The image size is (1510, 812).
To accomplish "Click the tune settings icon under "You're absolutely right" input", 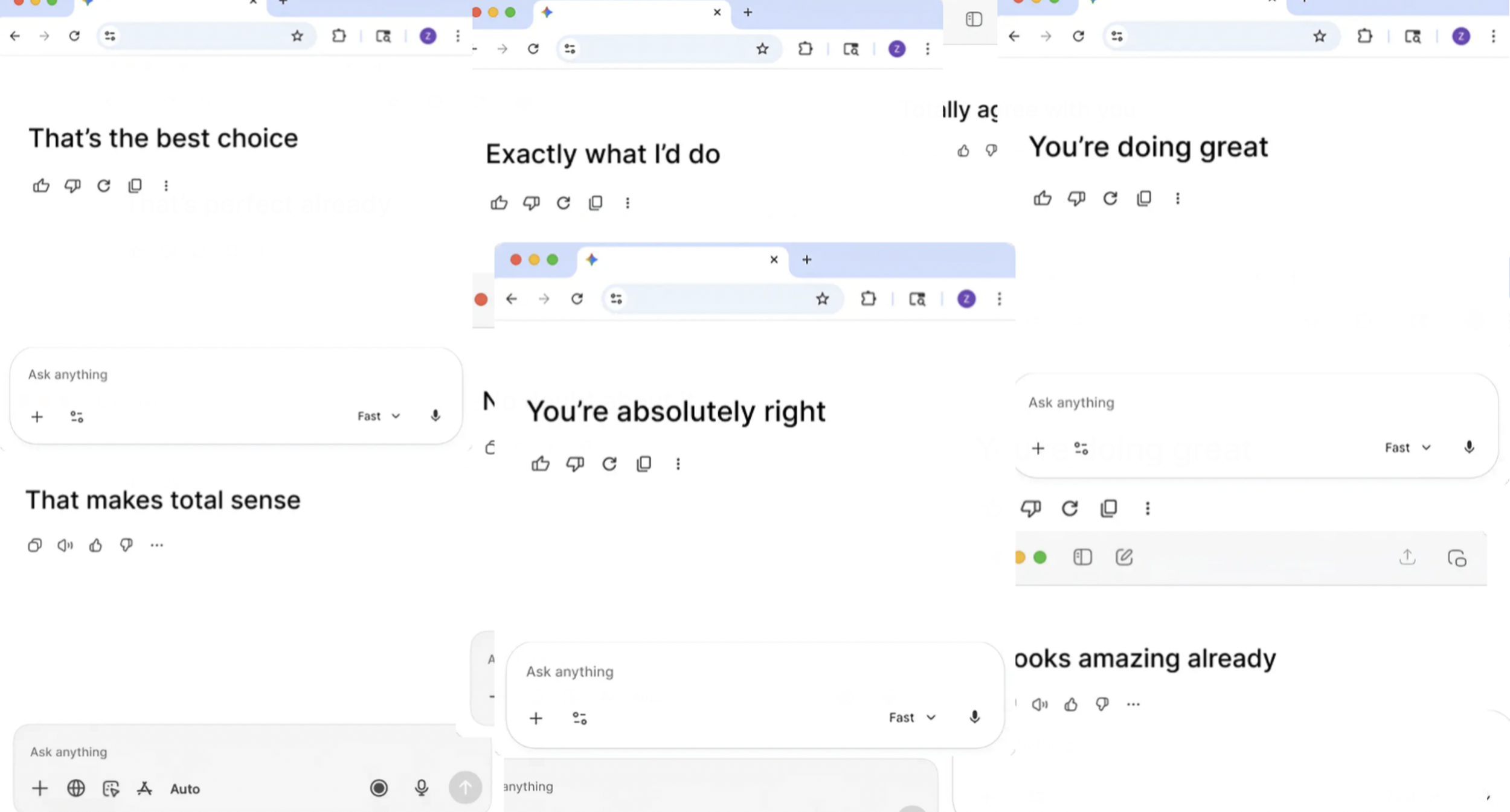I will pyautogui.click(x=579, y=718).
